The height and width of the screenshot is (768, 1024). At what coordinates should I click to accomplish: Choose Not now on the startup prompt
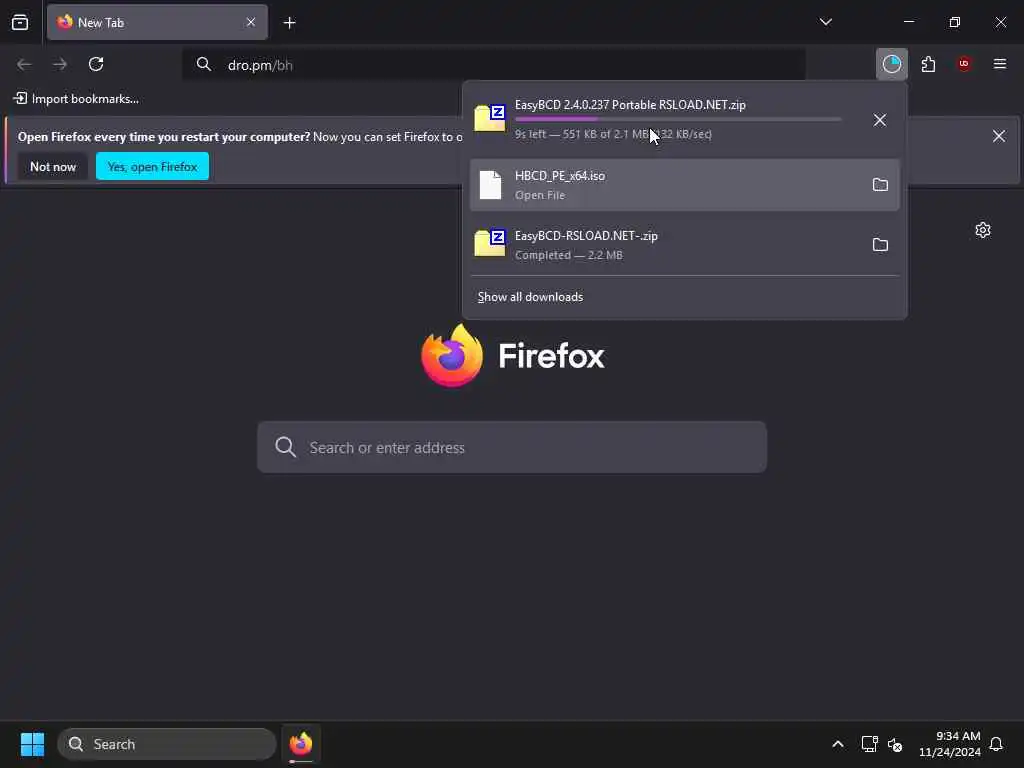tap(53, 167)
